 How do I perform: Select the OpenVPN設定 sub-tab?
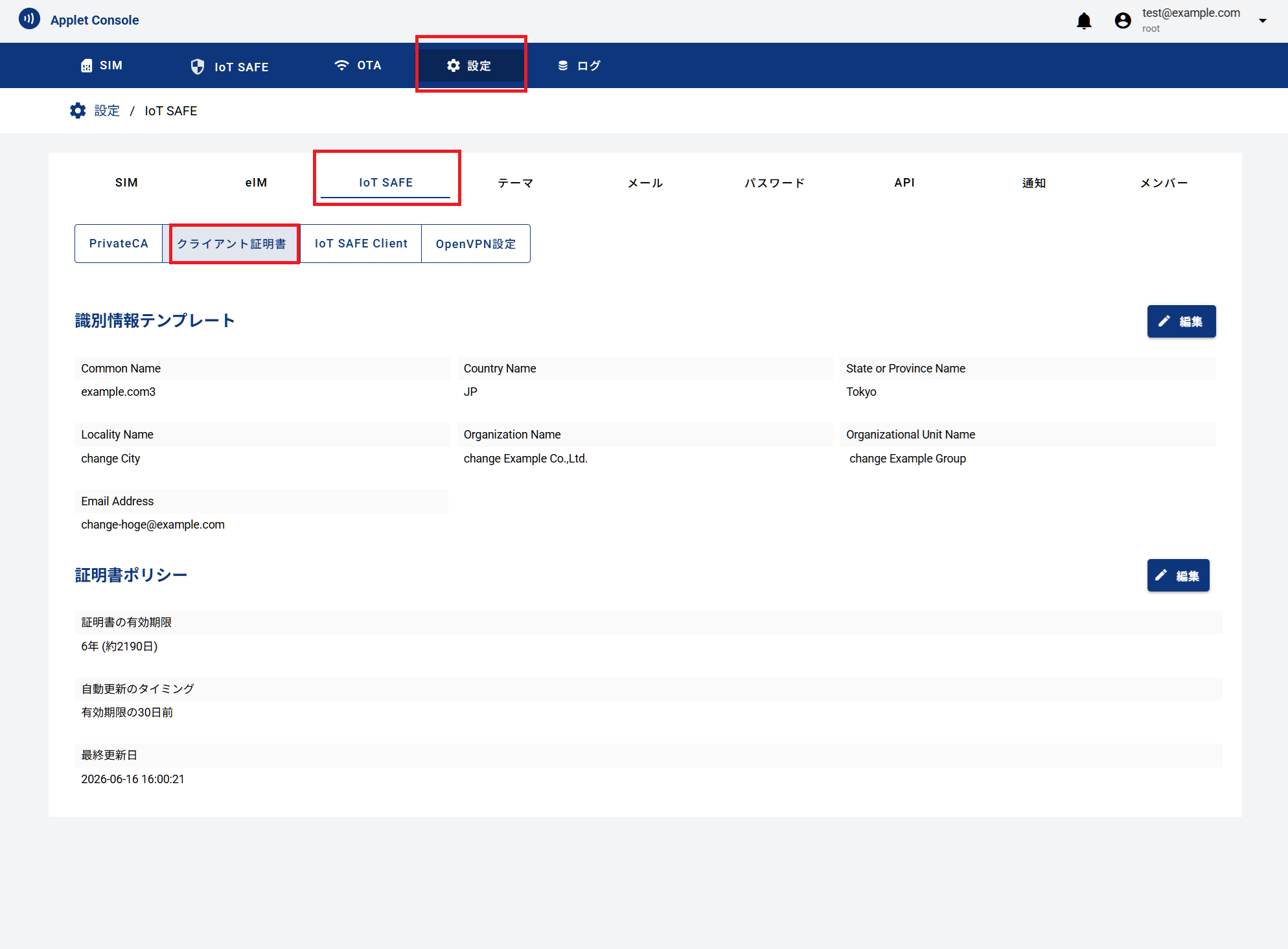coord(476,244)
